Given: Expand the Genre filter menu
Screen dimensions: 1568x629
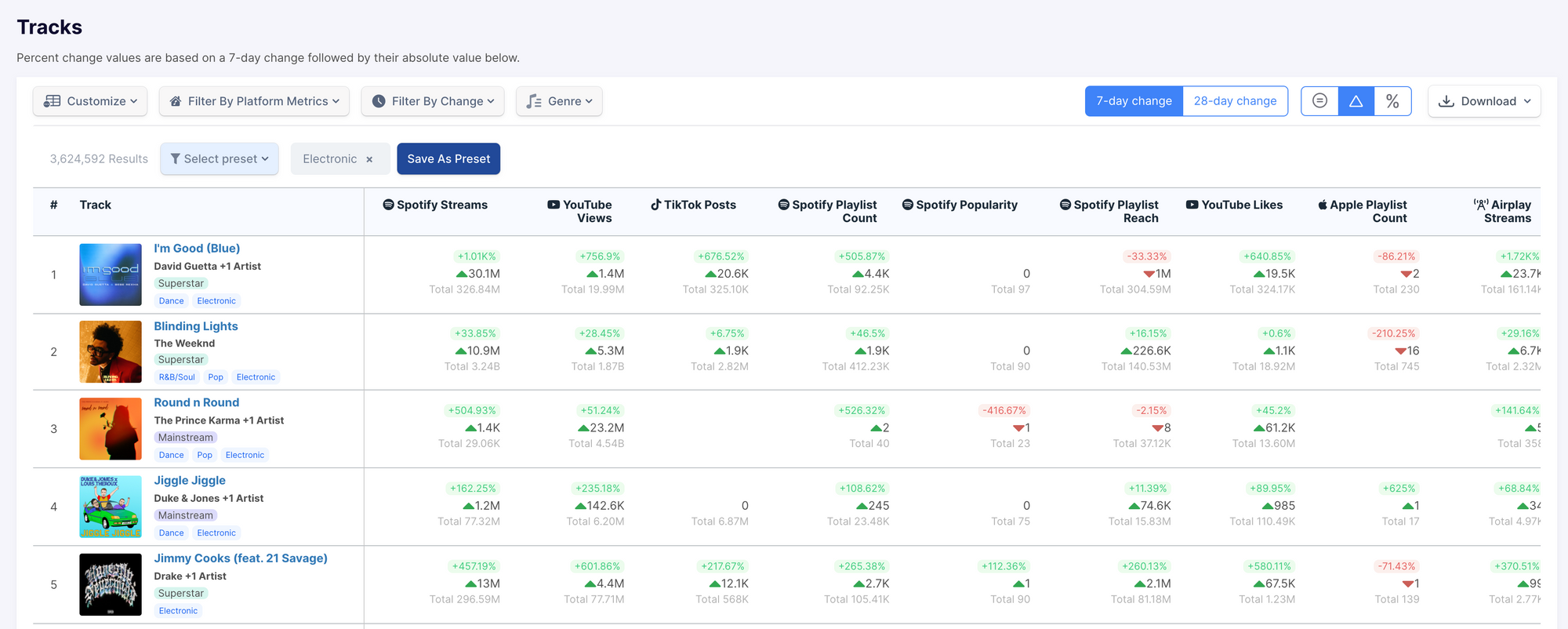Looking at the screenshot, I should click(x=559, y=101).
